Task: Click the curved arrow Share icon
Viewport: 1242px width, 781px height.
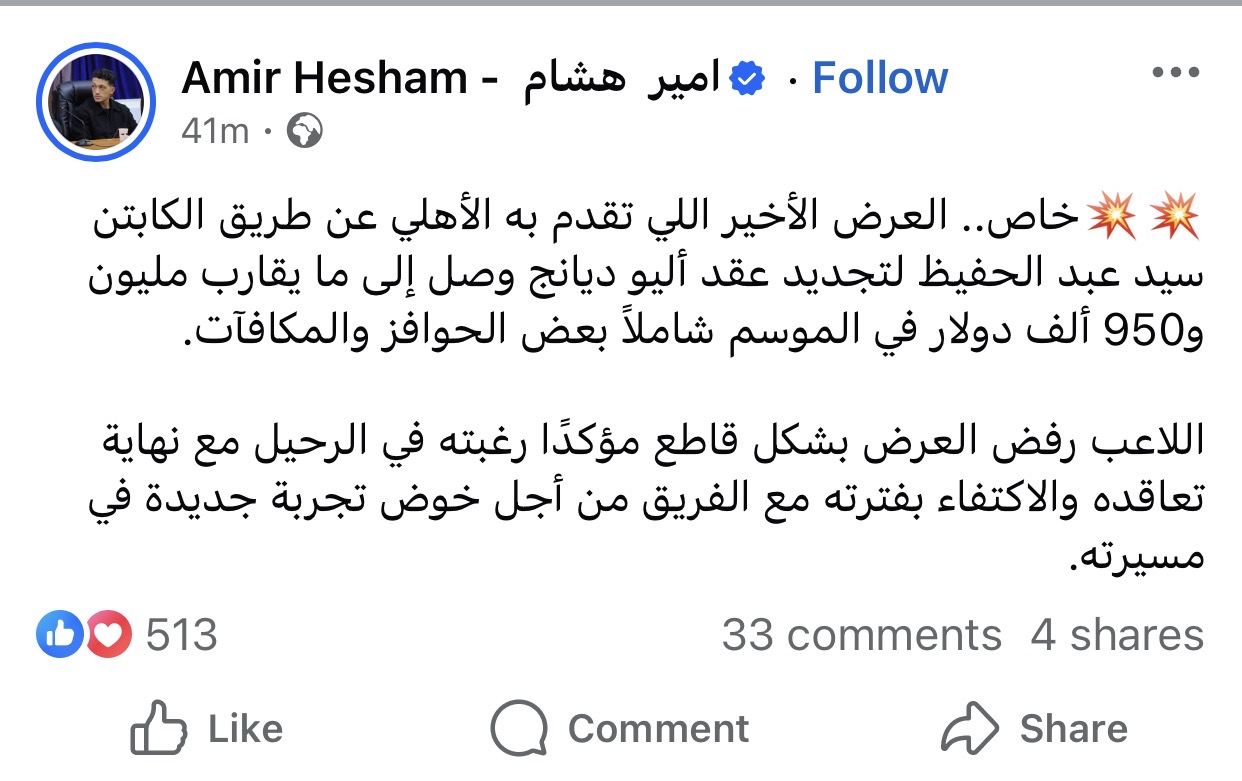Action: (969, 729)
